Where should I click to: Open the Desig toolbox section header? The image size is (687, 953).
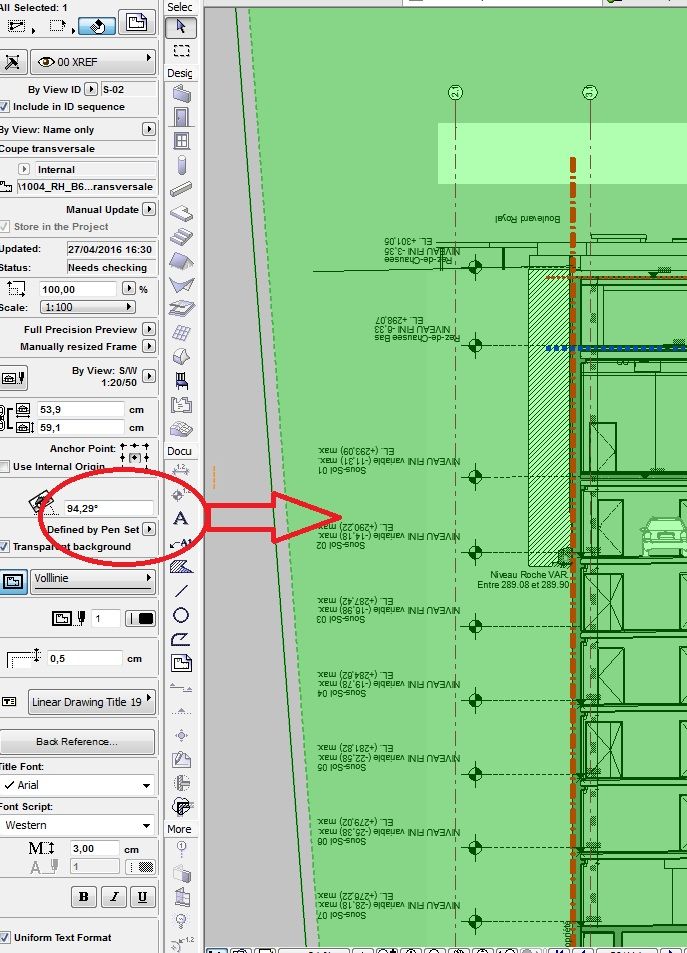point(180,73)
